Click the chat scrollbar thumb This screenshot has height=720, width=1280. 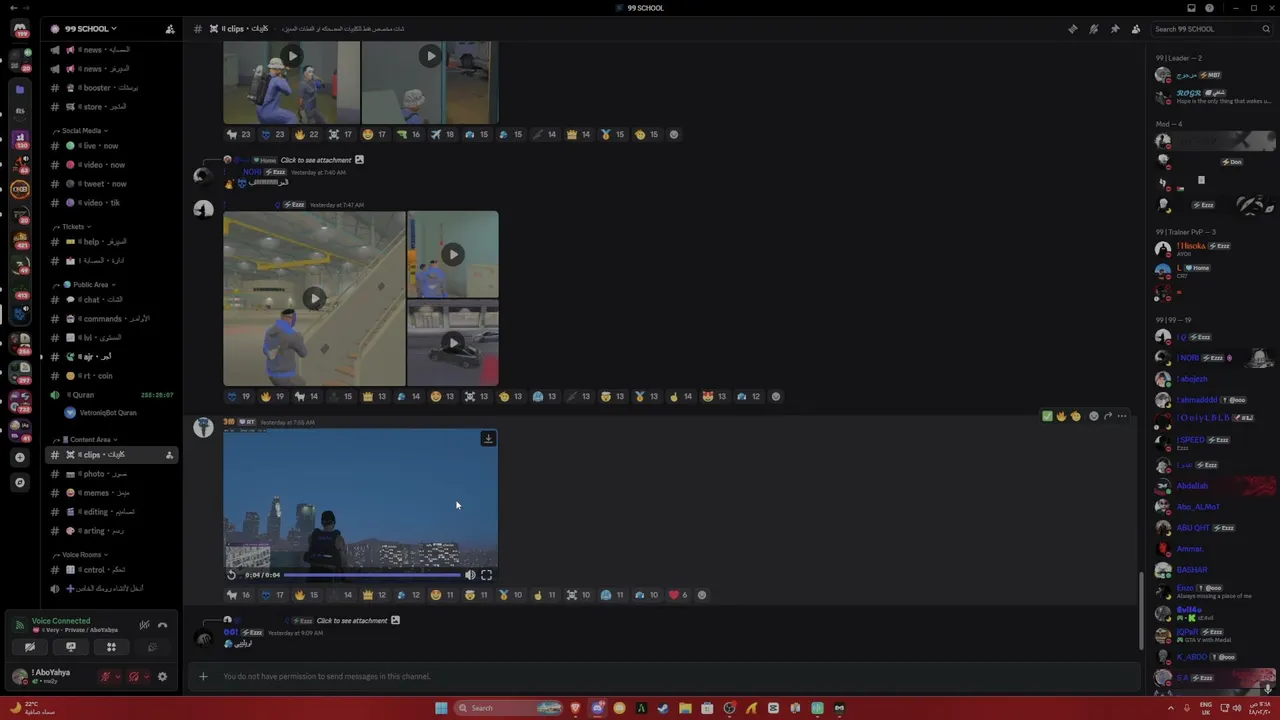(x=1141, y=610)
